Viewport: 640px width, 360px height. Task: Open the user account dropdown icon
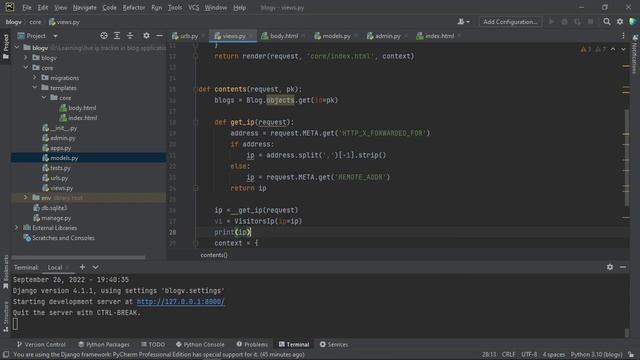point(463,22)
